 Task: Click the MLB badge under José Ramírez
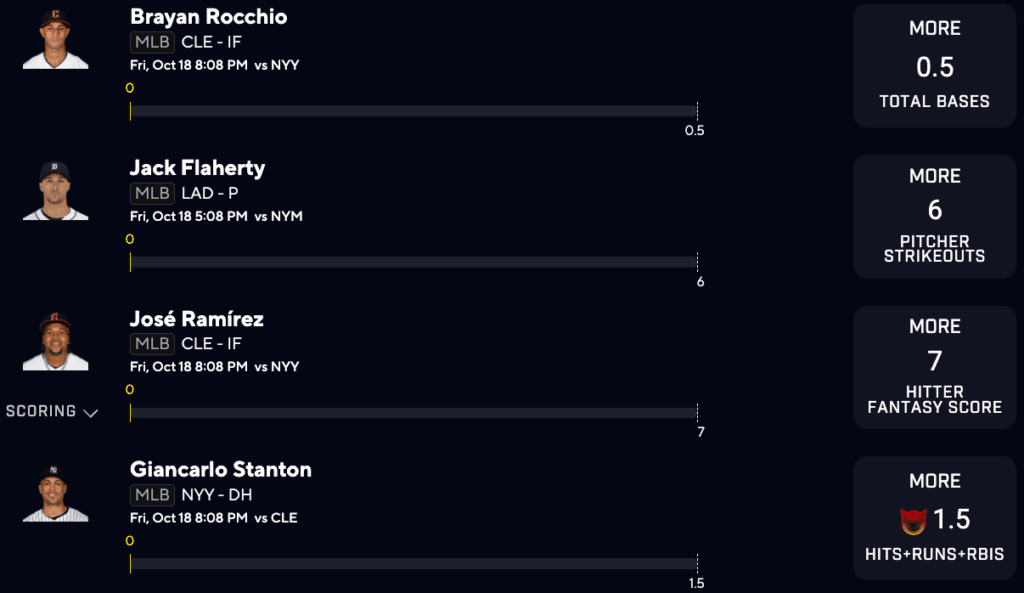tap(152, 344)
